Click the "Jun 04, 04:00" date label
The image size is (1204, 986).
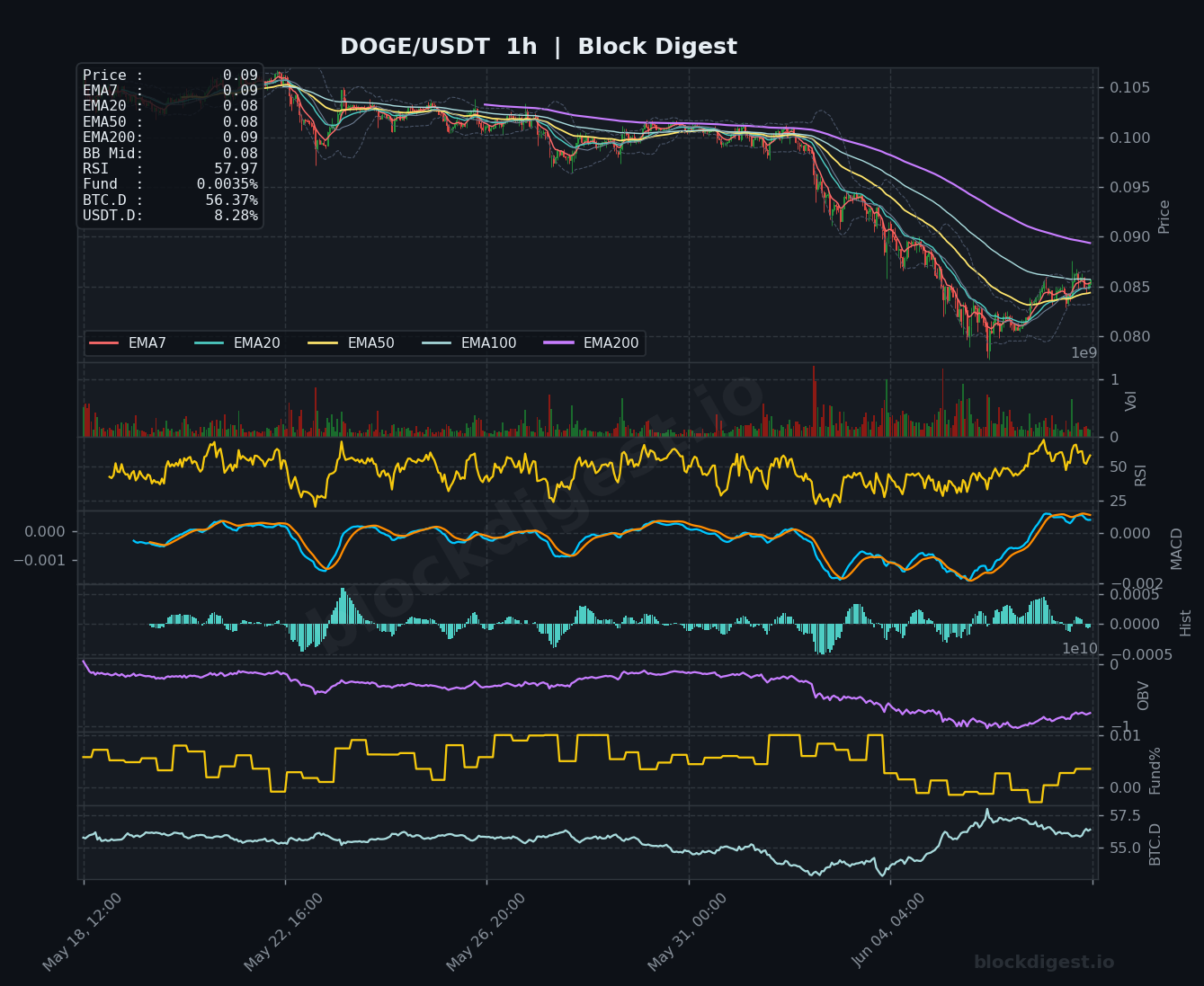pos(888,932)
